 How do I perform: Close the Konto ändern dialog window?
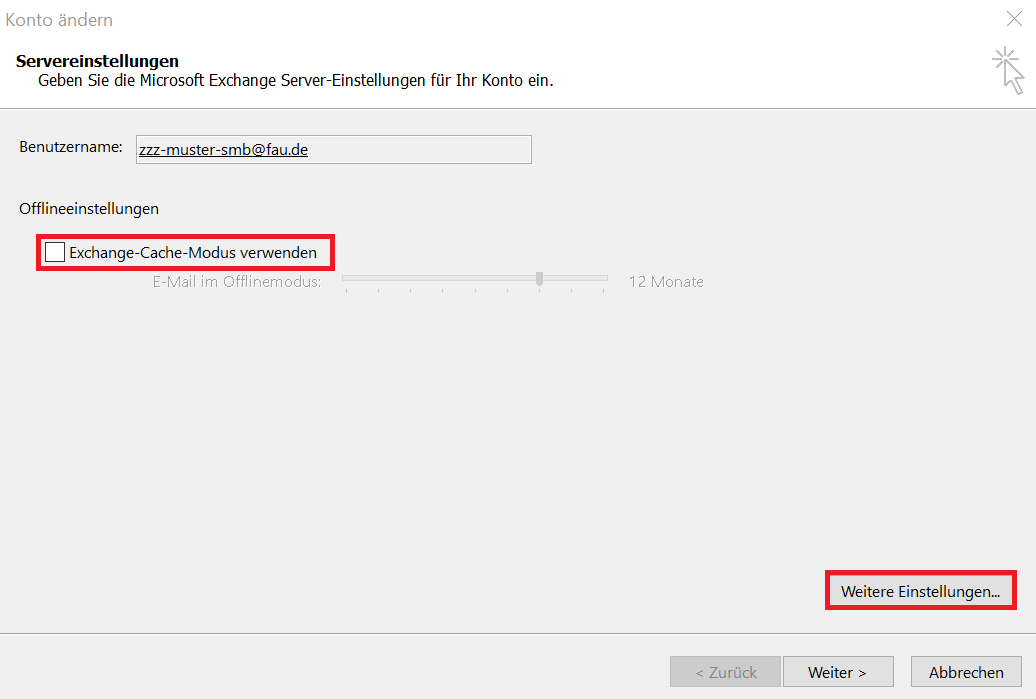(x=1013, y=19)
